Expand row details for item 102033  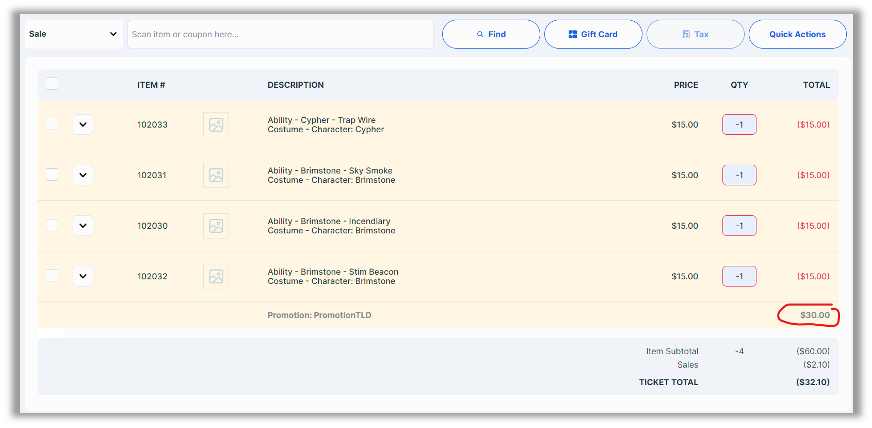83,125
